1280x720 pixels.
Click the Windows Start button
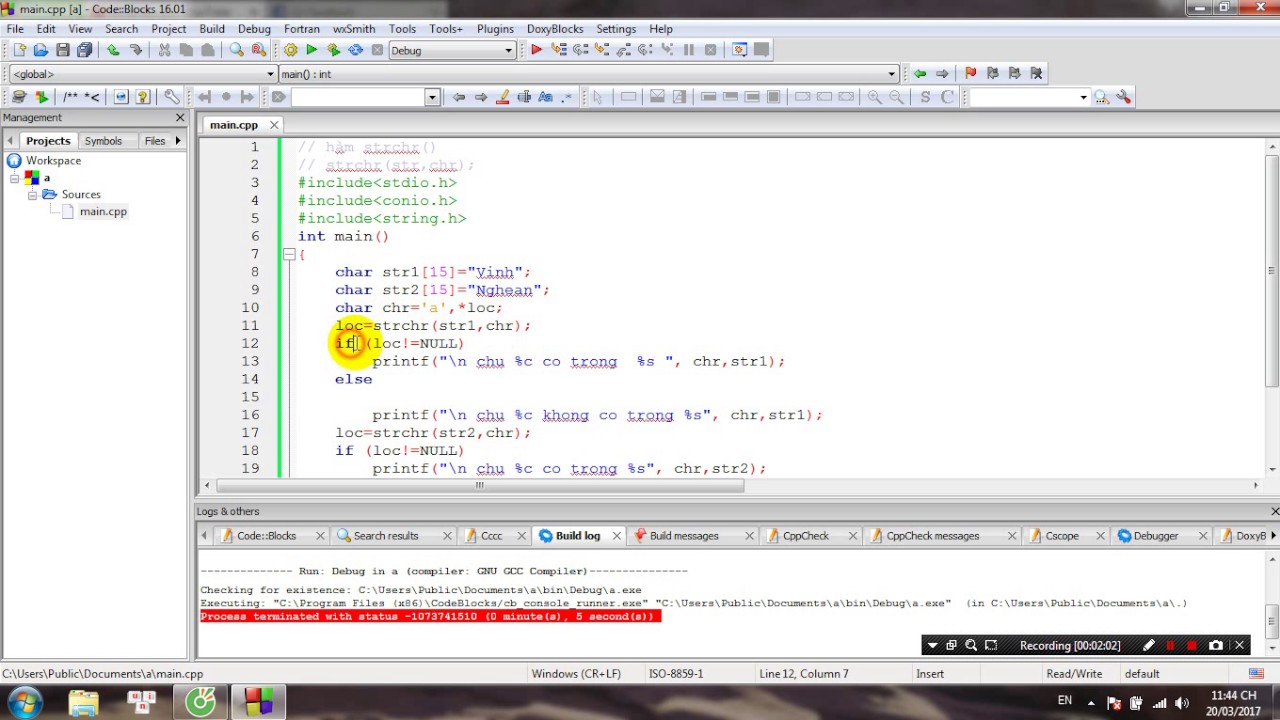[x=25, y=702]
